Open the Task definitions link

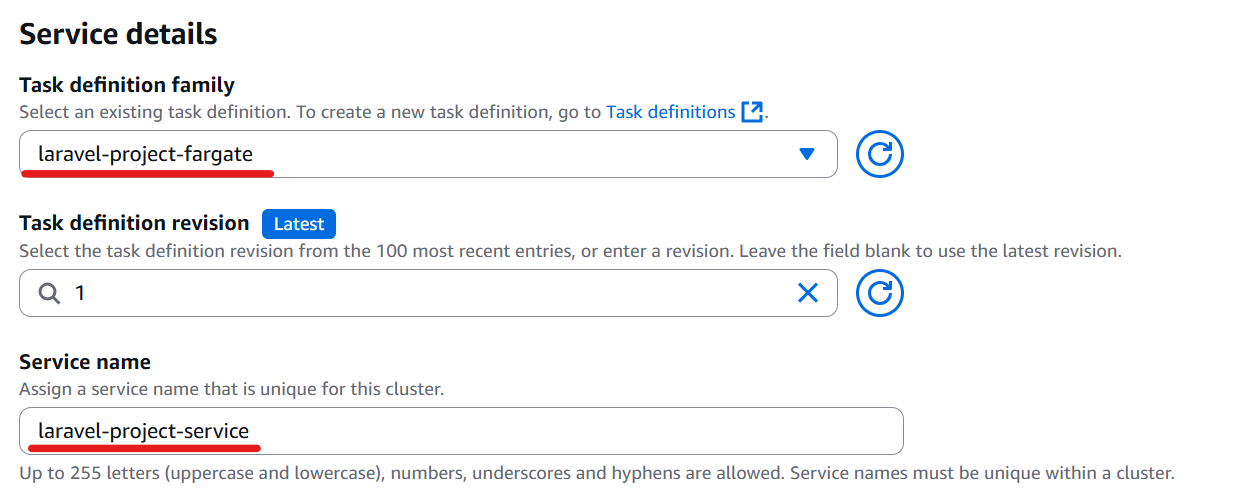coord(670,112)
